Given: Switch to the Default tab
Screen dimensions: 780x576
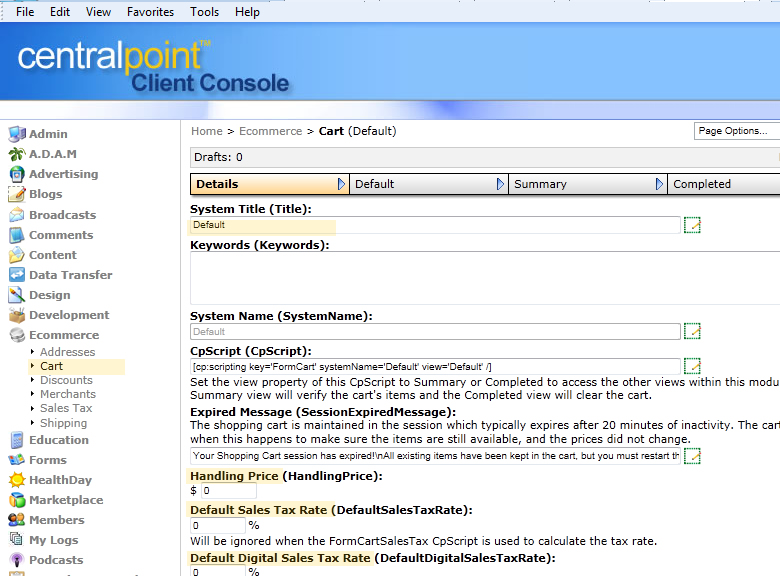Looking at the screenshot, I should click(428, 184).
